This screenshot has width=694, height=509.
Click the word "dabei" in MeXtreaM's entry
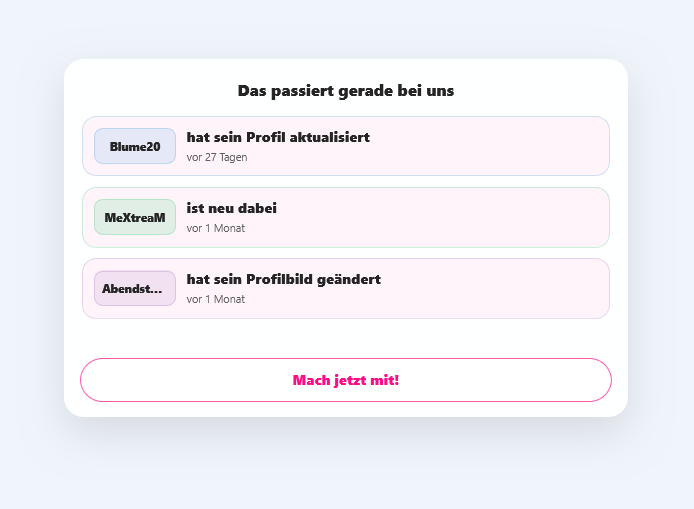pos(257,208)
